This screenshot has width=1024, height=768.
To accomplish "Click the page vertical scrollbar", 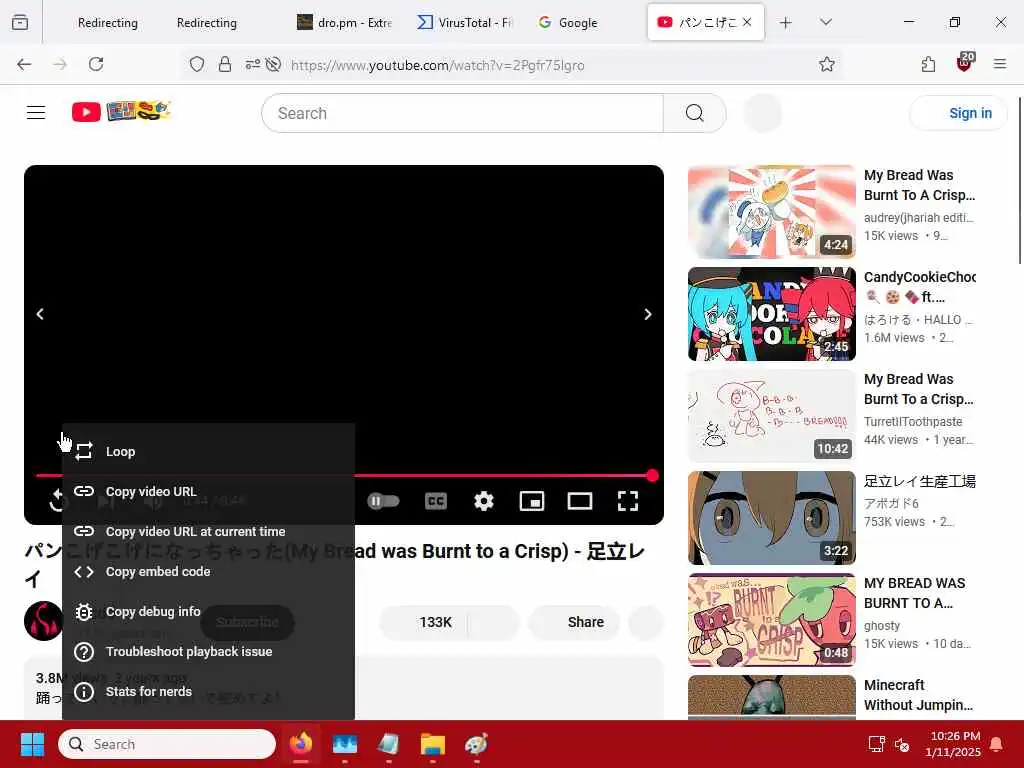I will (x=1019, y=181).
